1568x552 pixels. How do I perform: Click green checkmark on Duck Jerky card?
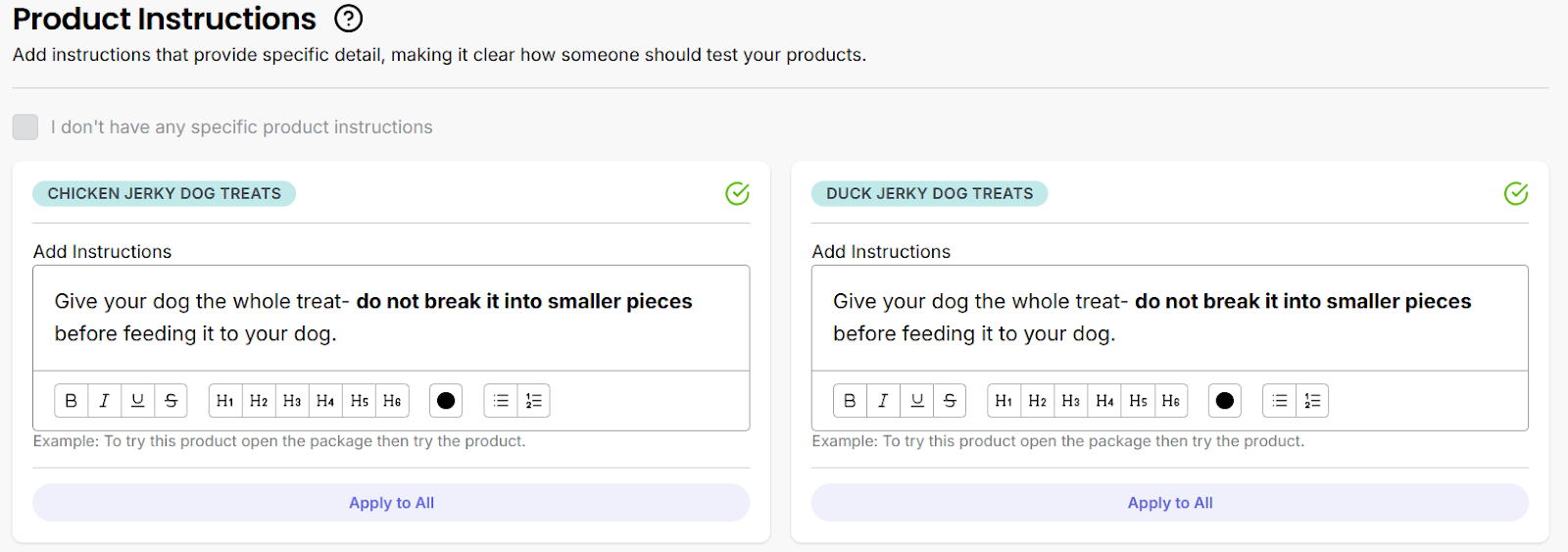(1515, 194)
